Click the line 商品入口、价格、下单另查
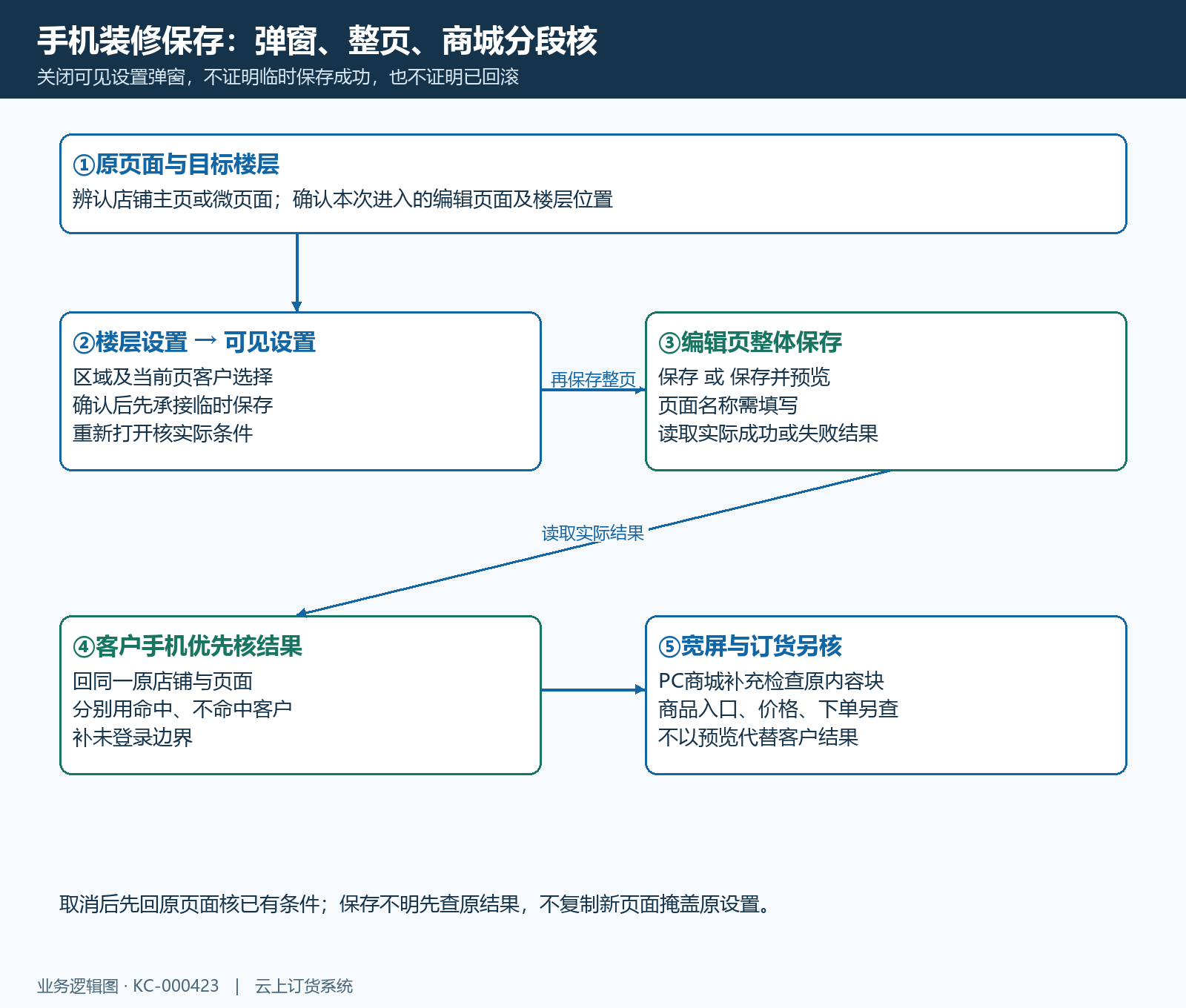 click(x=778, y=709)
